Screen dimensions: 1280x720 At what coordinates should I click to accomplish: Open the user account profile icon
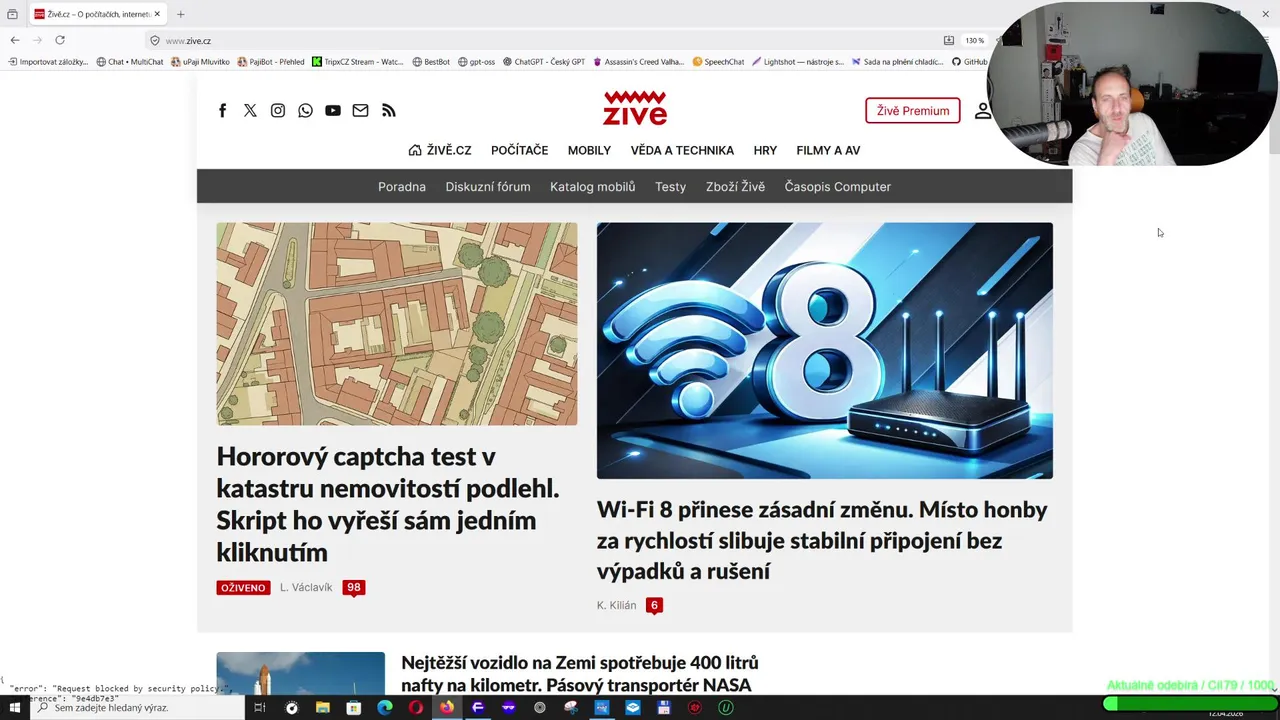(x=983, y=111)
